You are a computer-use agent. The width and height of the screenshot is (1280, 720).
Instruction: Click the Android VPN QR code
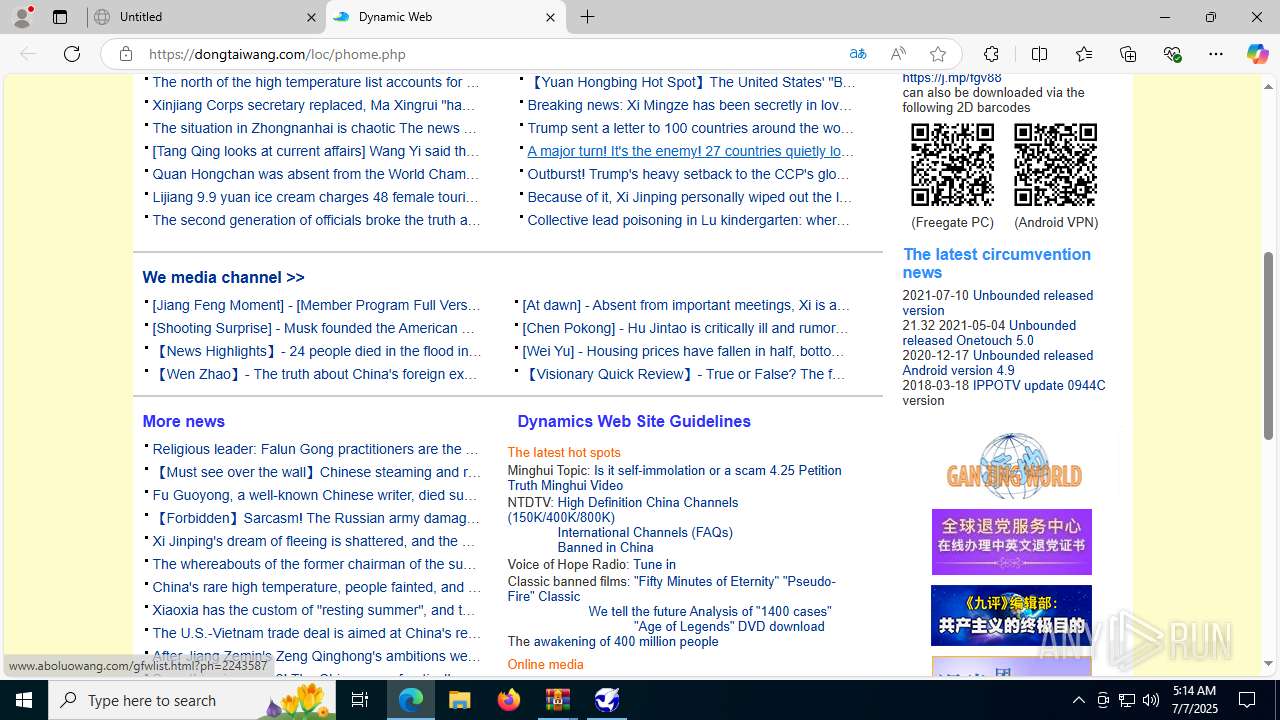pyautogui.click(x=1055, y=165)
